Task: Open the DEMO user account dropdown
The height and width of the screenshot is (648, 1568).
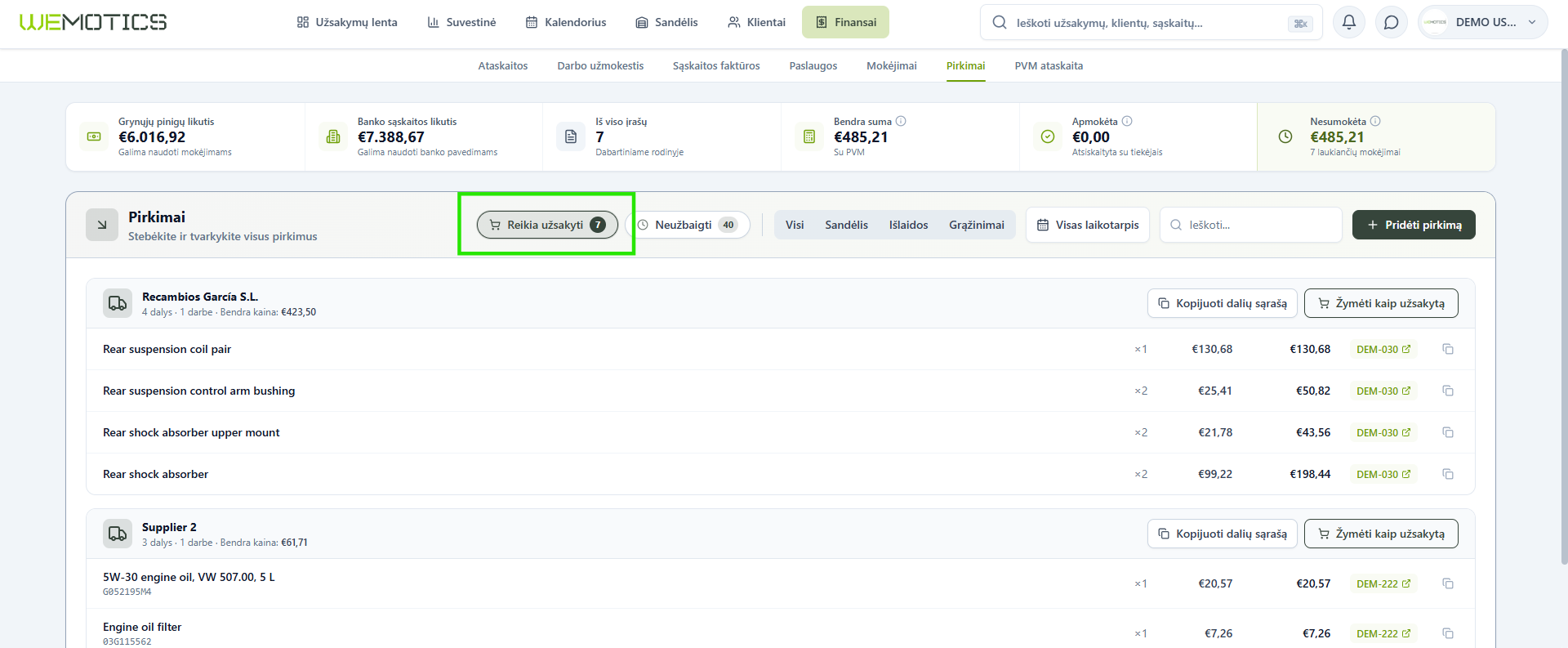Action: [1483, 22]
